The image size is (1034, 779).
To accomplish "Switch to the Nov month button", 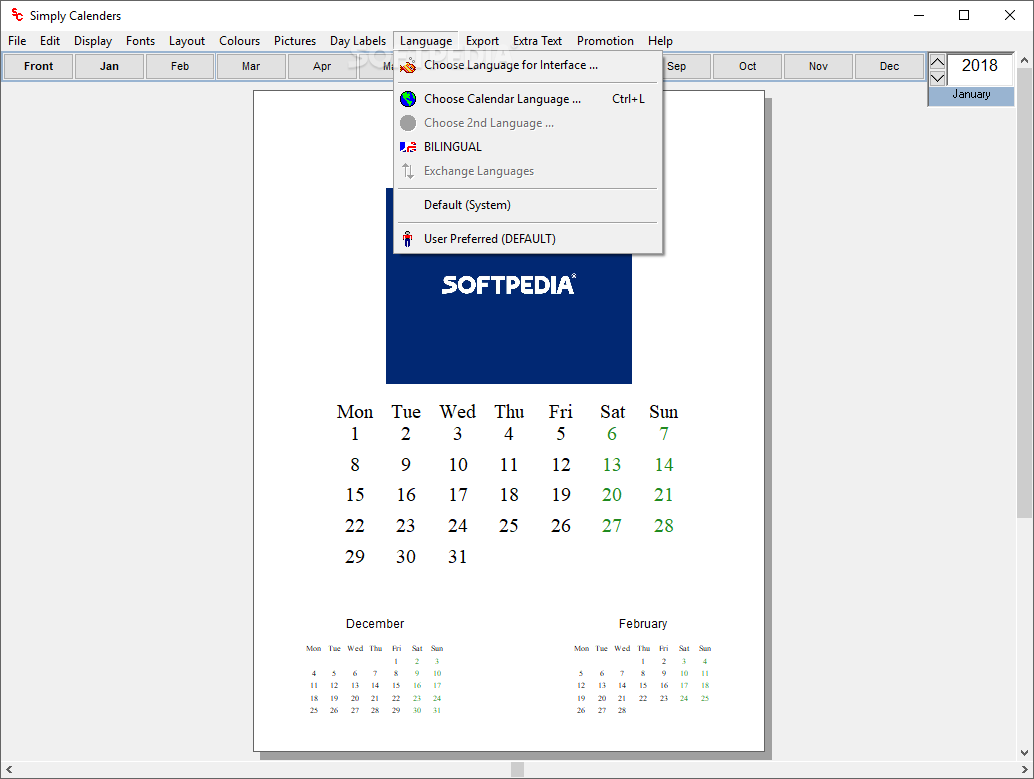I will (x=818, y=66).
